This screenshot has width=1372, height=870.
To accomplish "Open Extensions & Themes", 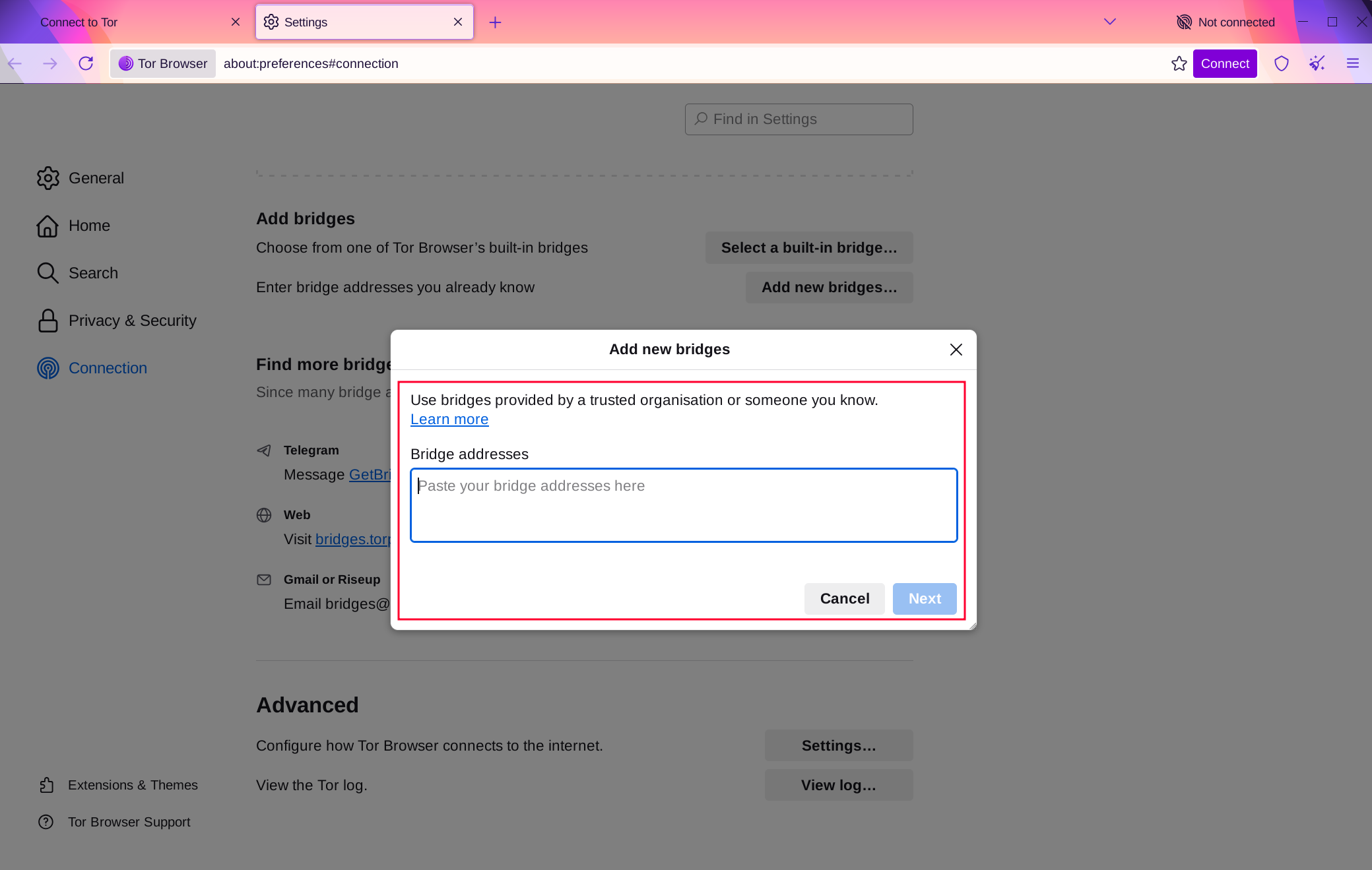I will point(118,785).
